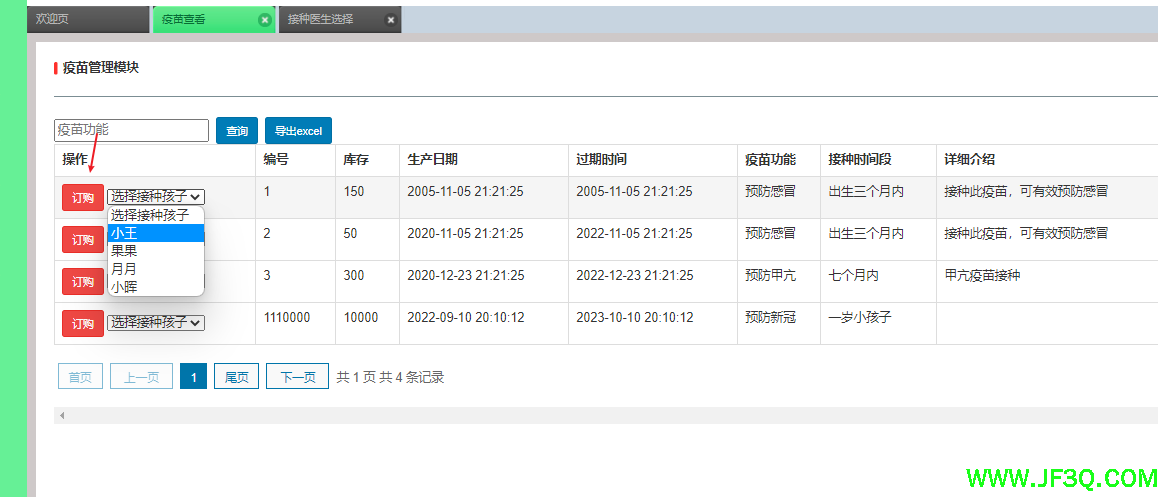This screenshot has height=497, width=1158.
Task: Click 订购 button for vaccine 1110000
Action: [x=82, y=323]
